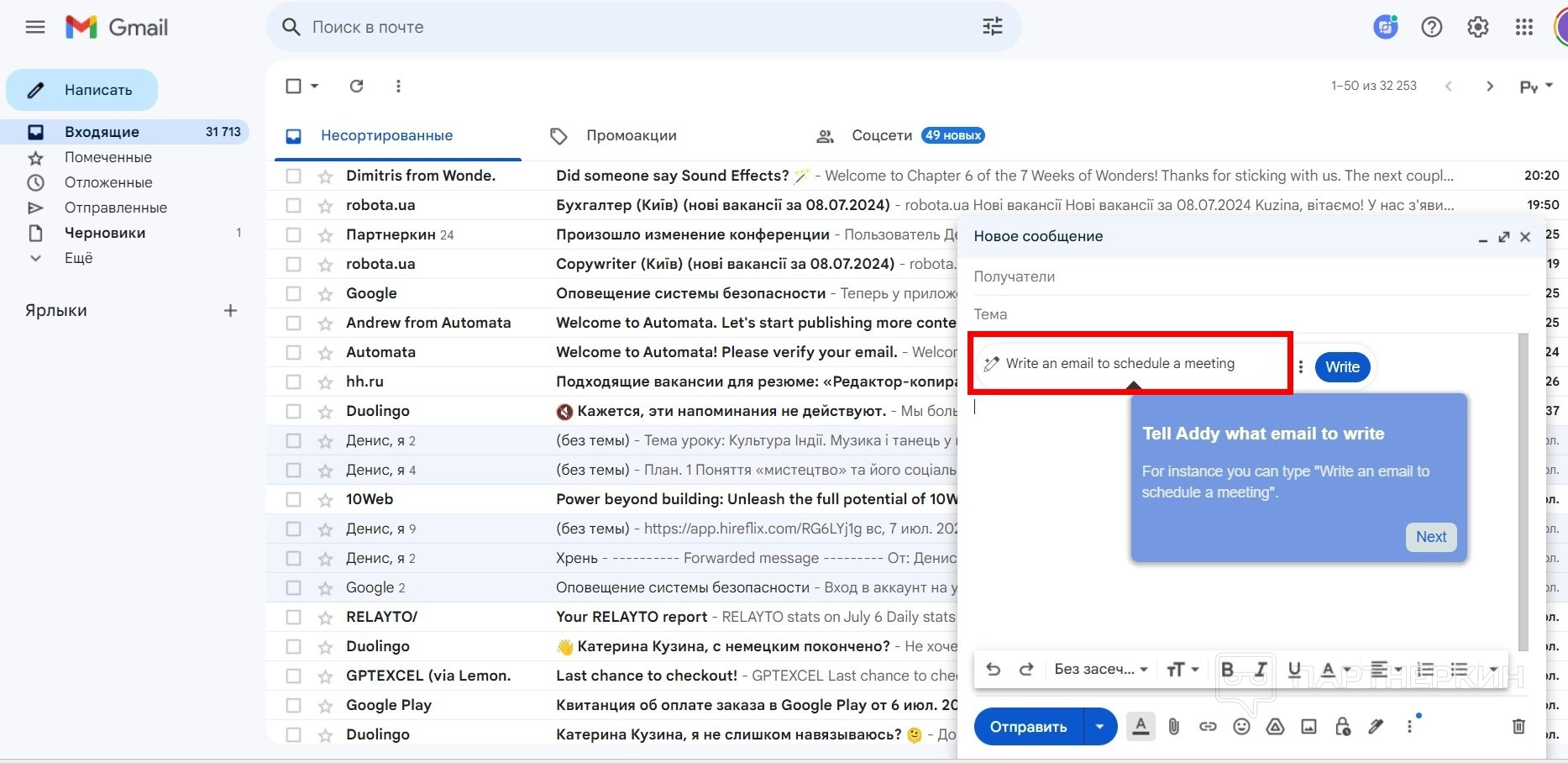This screenshot has height=763, width=1568.
Task: Open the send options dropdown arrow
Action: [1099, 727]
